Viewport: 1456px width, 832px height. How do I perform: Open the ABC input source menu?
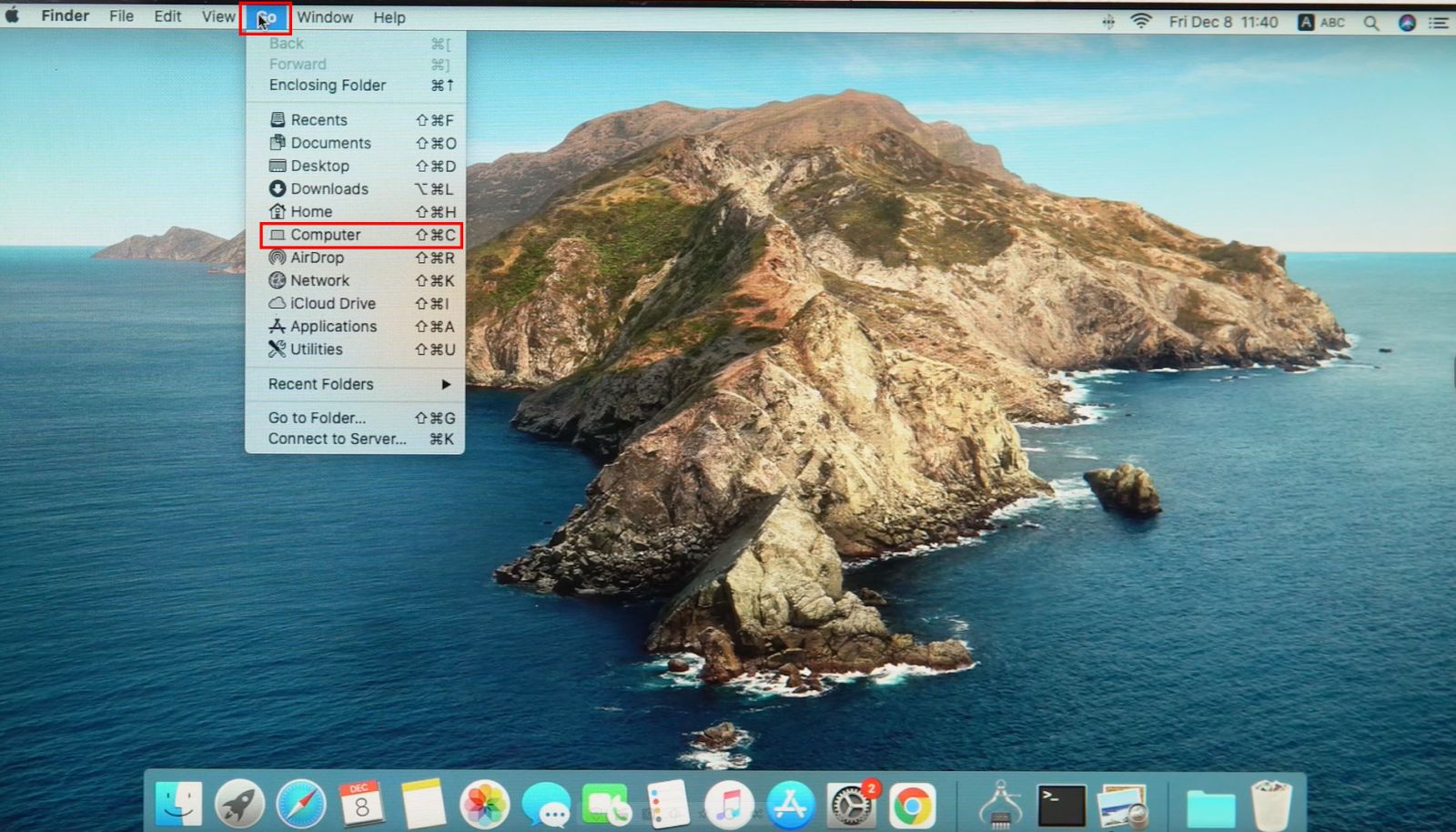tap(1321, 22)
